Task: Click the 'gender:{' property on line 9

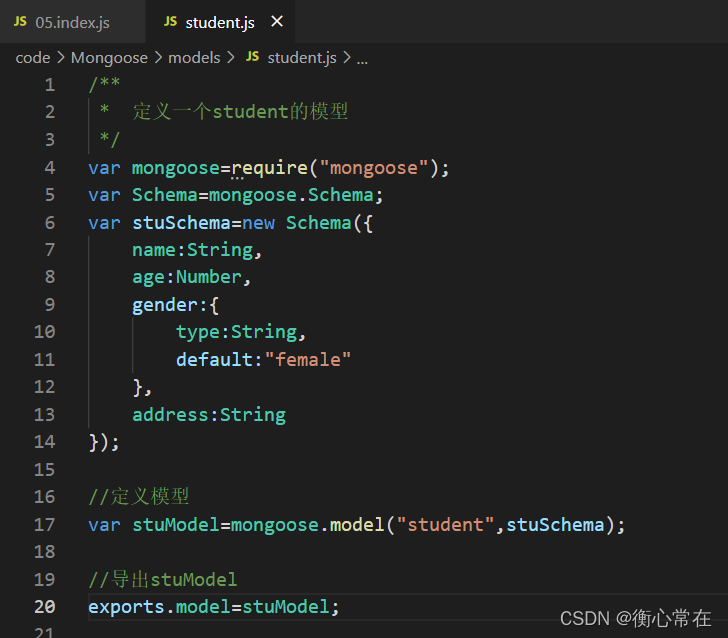Action: 176,305
